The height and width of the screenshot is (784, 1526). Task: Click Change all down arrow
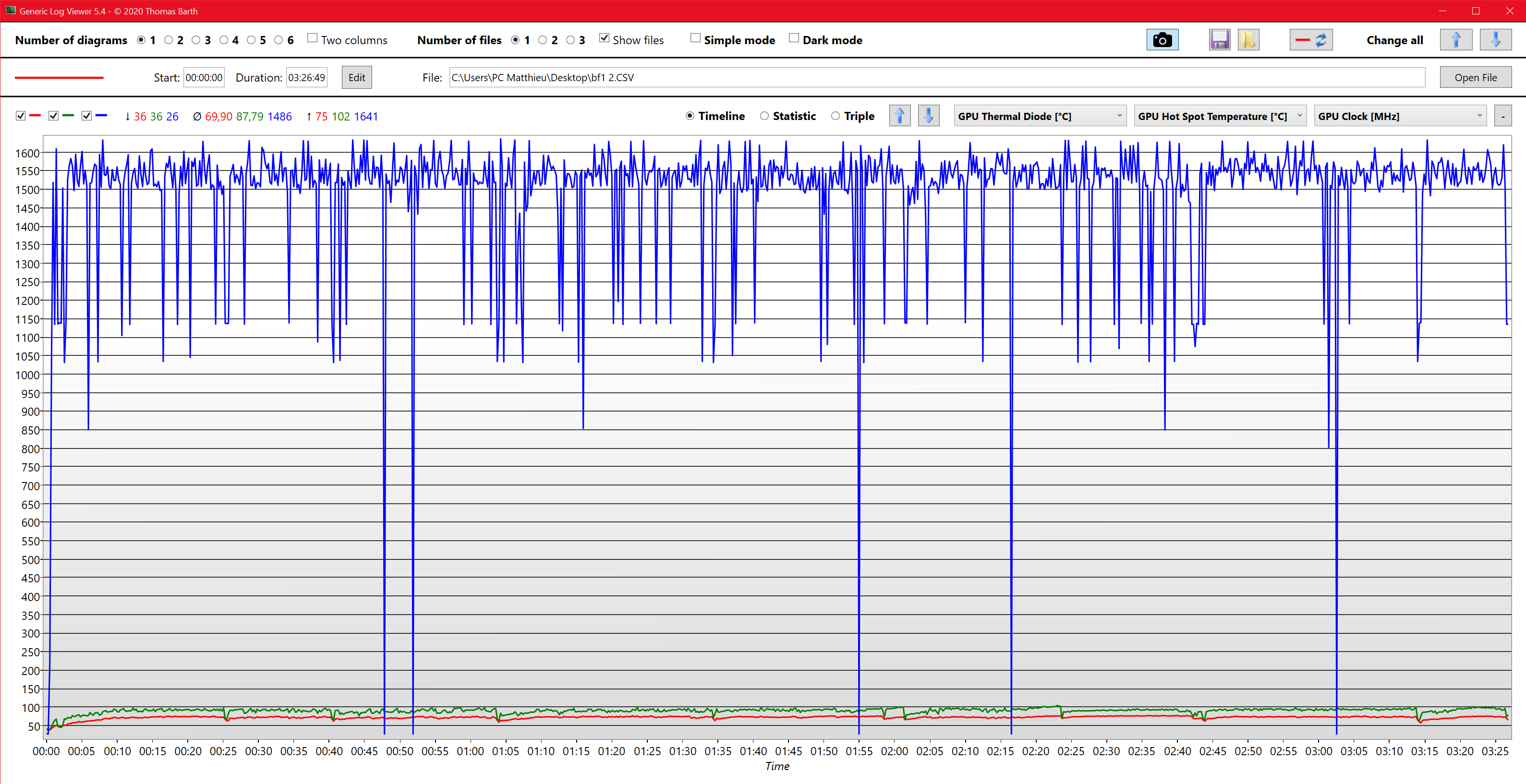pyautogui.click(x=1495, y=40)
